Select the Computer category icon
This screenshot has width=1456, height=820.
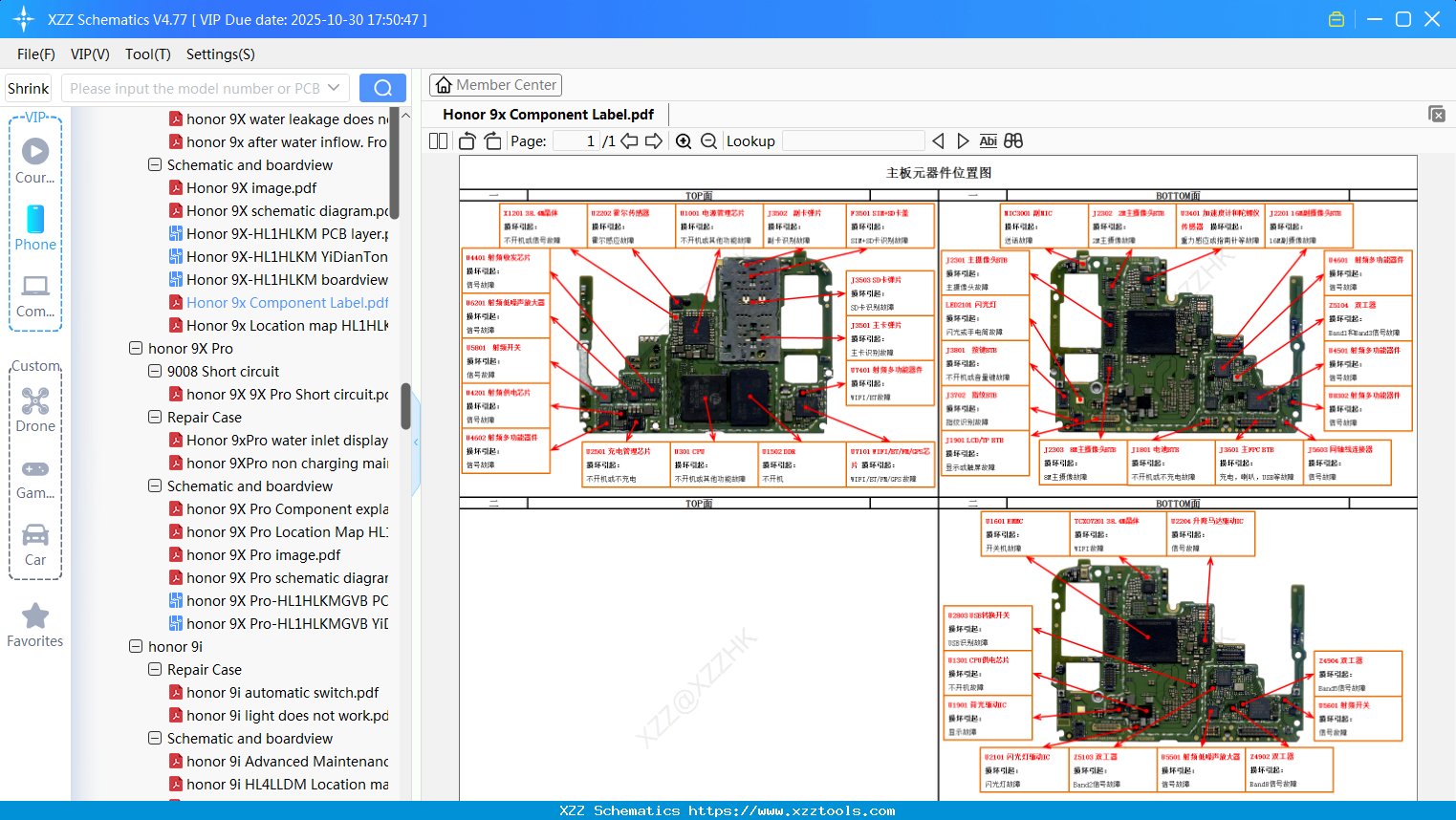35,295
